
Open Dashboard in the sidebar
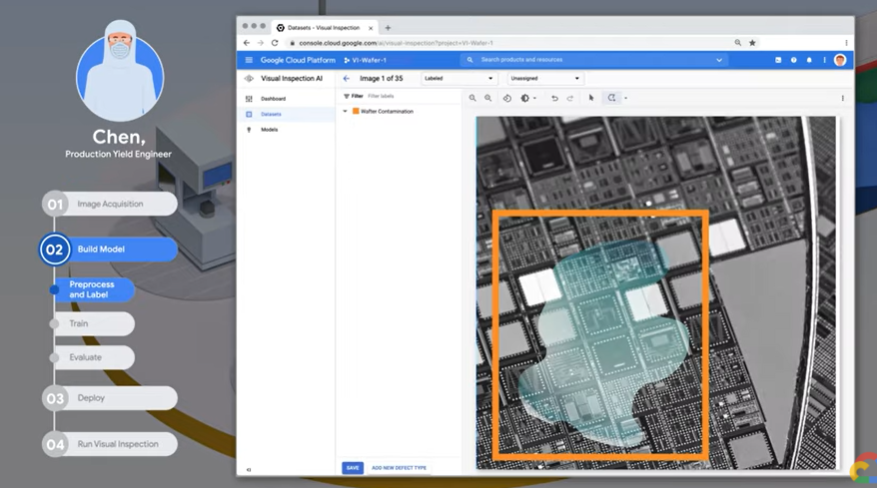point(273,99)
